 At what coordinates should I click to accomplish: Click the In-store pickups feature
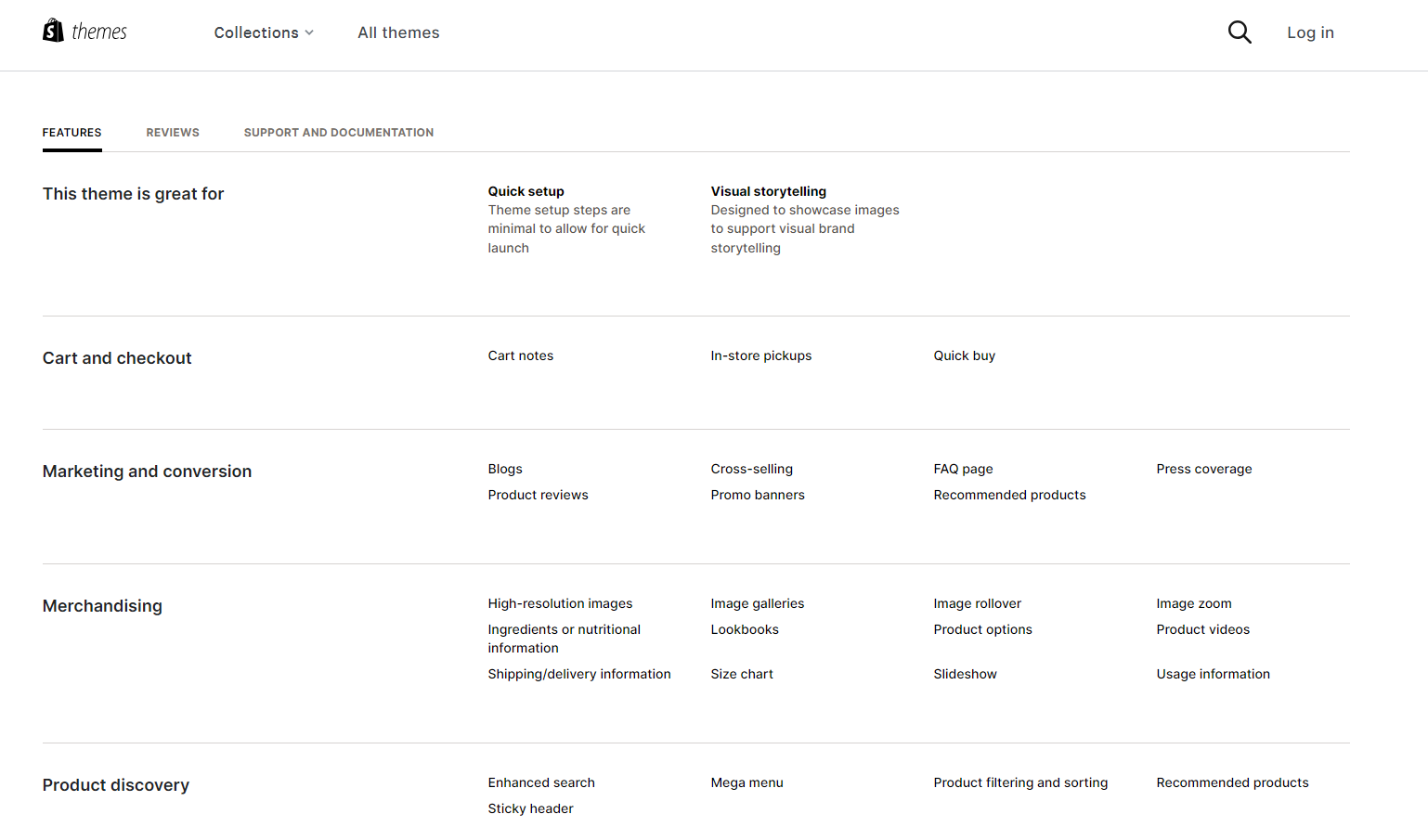pos(761,355)
